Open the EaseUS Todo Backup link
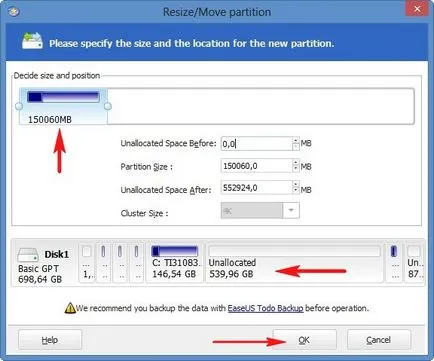The width and height of the screenshot is (434, 361). [x=265, y=308]
